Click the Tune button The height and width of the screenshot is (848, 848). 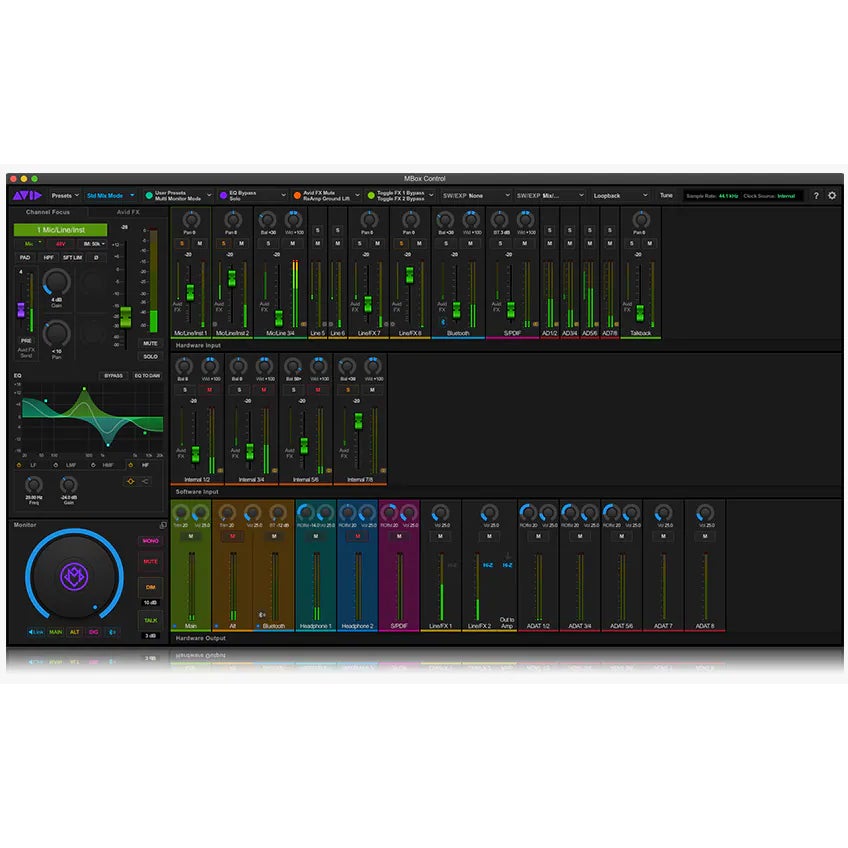click(666, 196)
